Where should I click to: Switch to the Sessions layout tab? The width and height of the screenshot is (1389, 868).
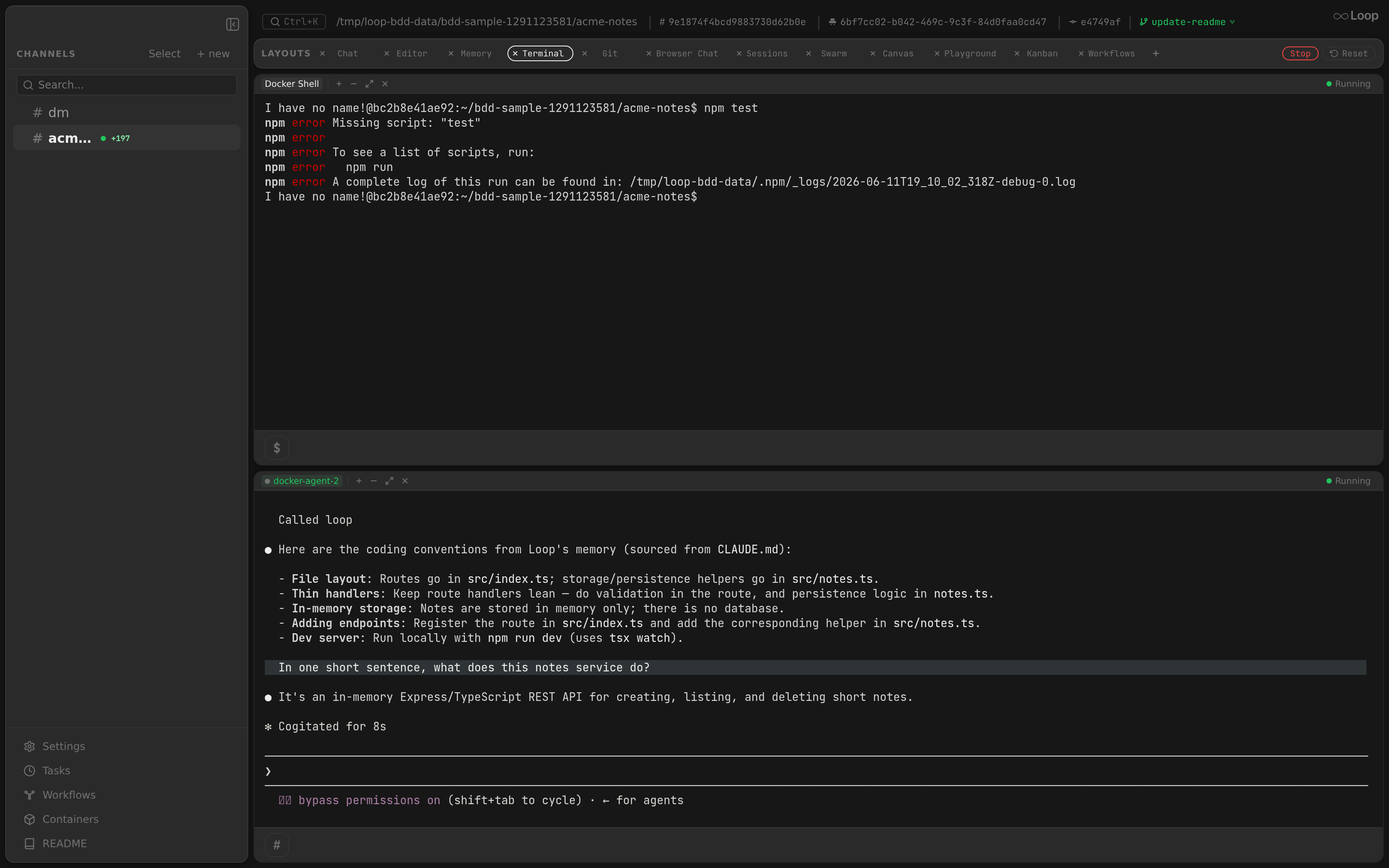[767, 53]
